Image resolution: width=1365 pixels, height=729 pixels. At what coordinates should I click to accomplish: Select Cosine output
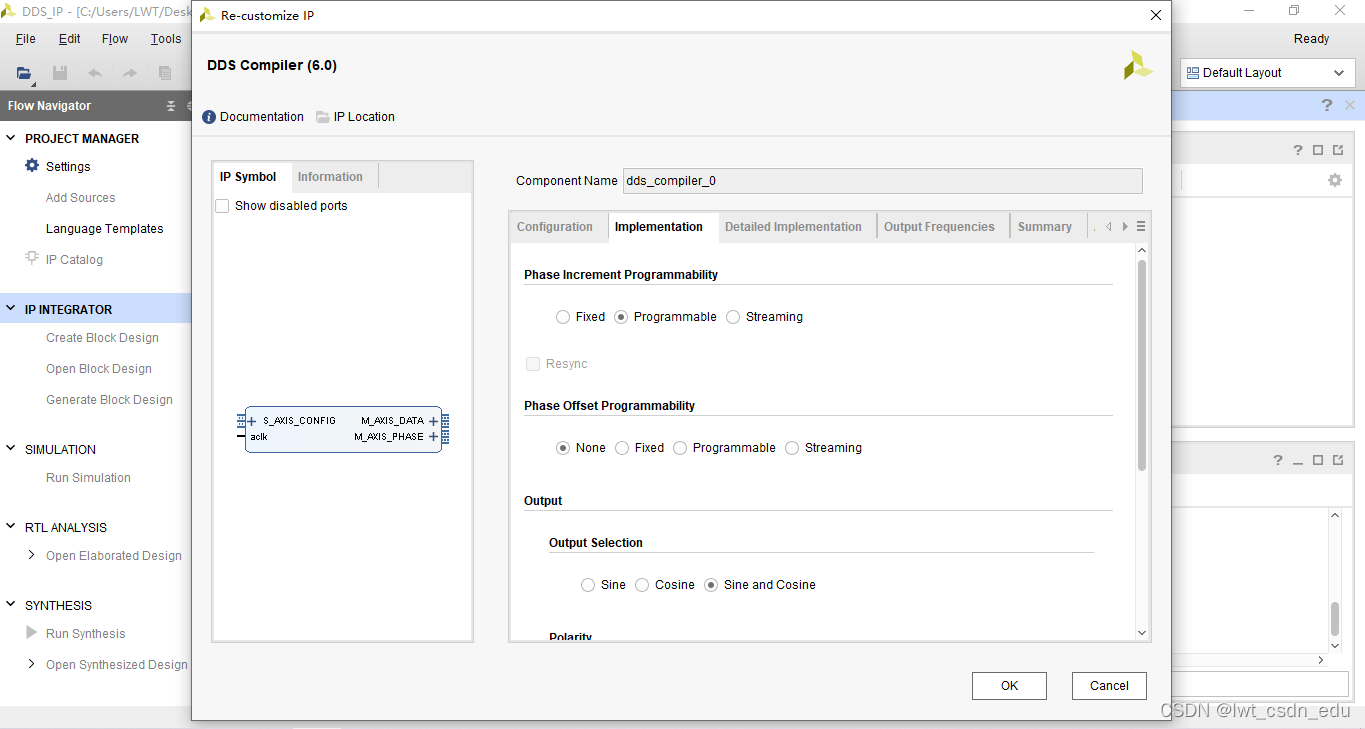click(642, 585)
